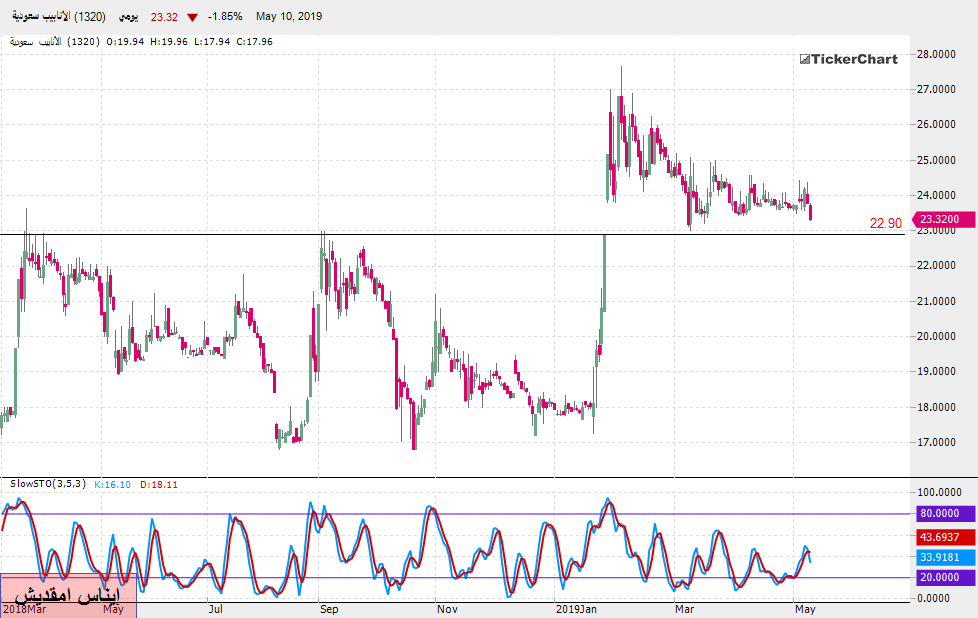Select the red 22.90 support level label
This screenshot has width=978, height=618.
pyautogui.click(x=885, y=223)
